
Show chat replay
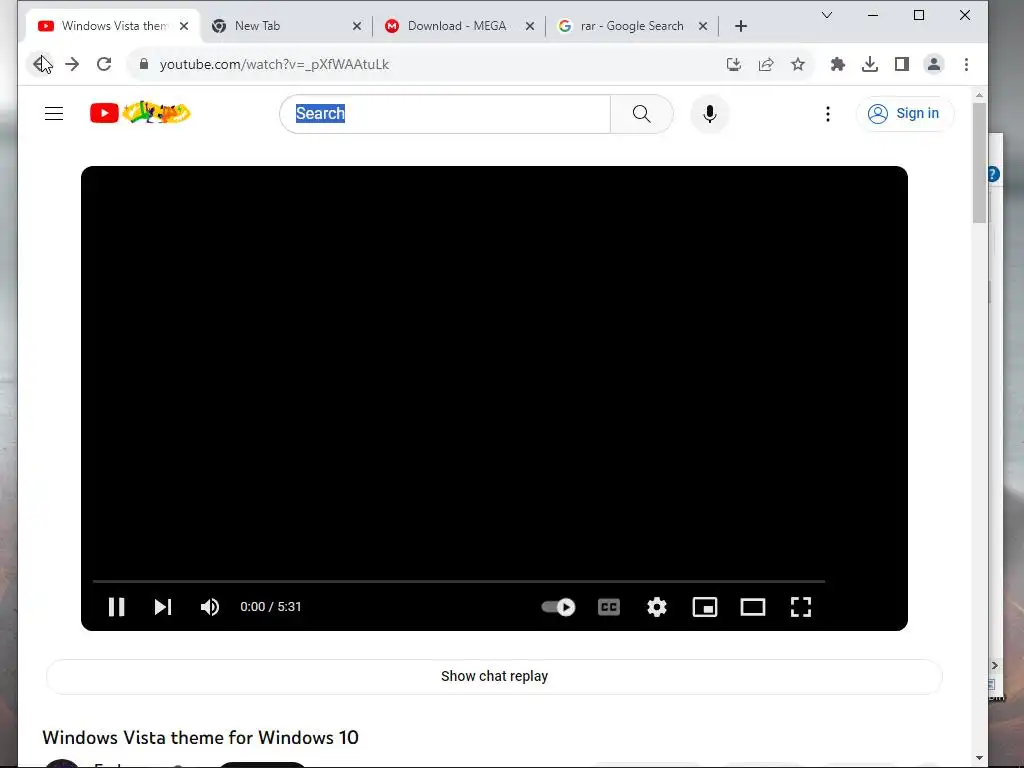pyautogui.click(x=494, y=677)
